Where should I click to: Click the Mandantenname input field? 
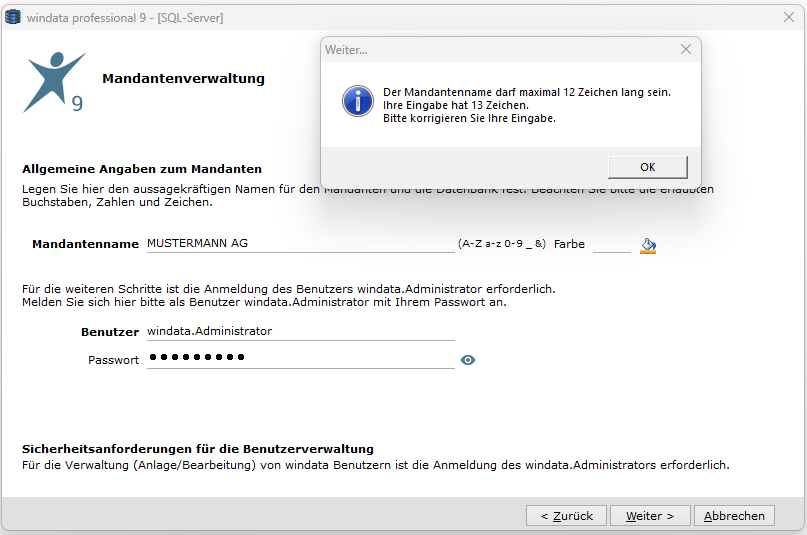(301, 244)
